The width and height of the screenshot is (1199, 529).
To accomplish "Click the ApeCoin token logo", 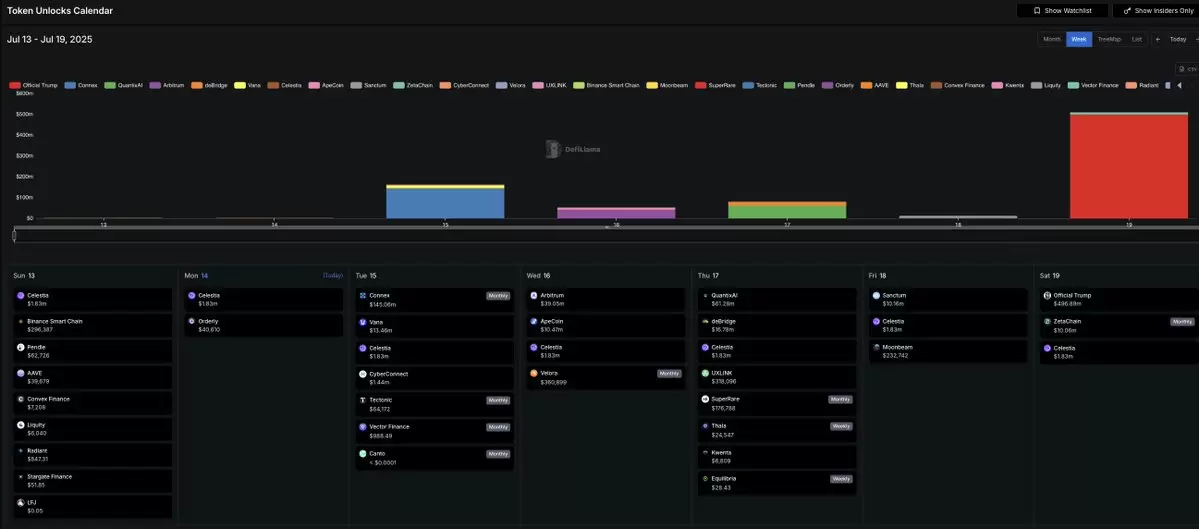I will click(x=534, y=322).
